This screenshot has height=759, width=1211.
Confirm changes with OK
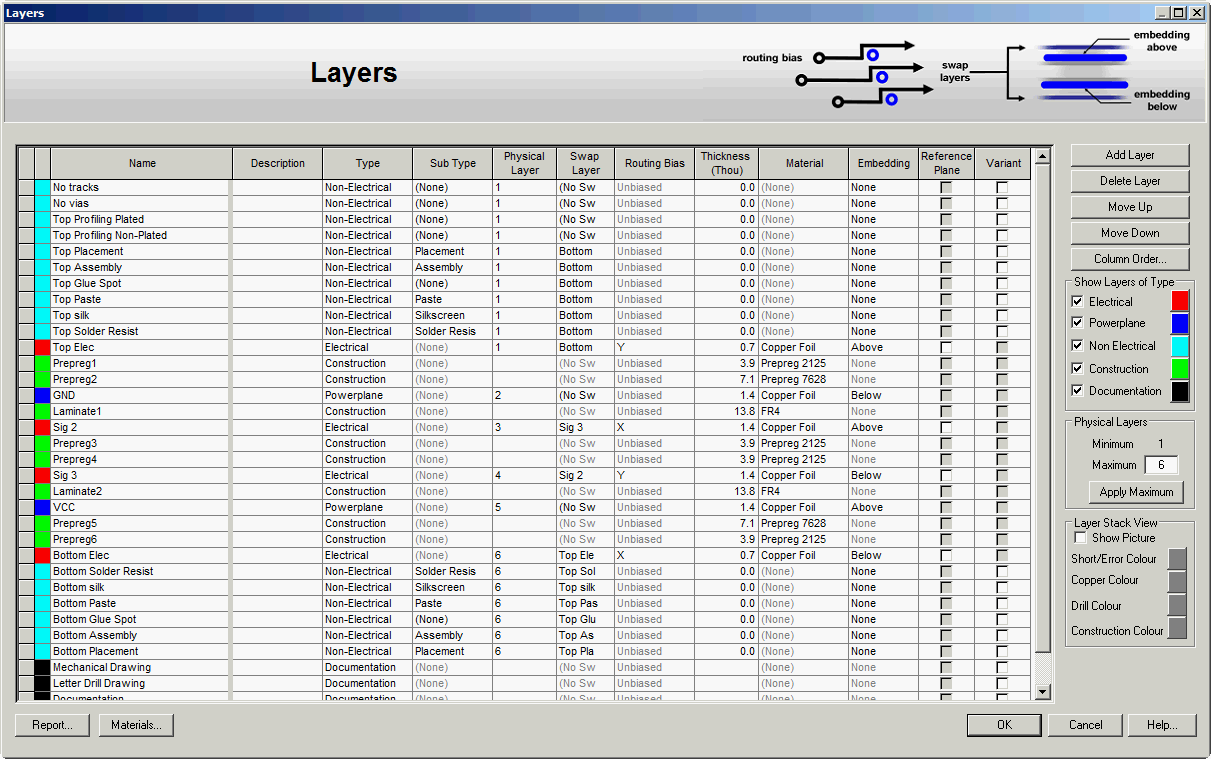point(1003,725)
